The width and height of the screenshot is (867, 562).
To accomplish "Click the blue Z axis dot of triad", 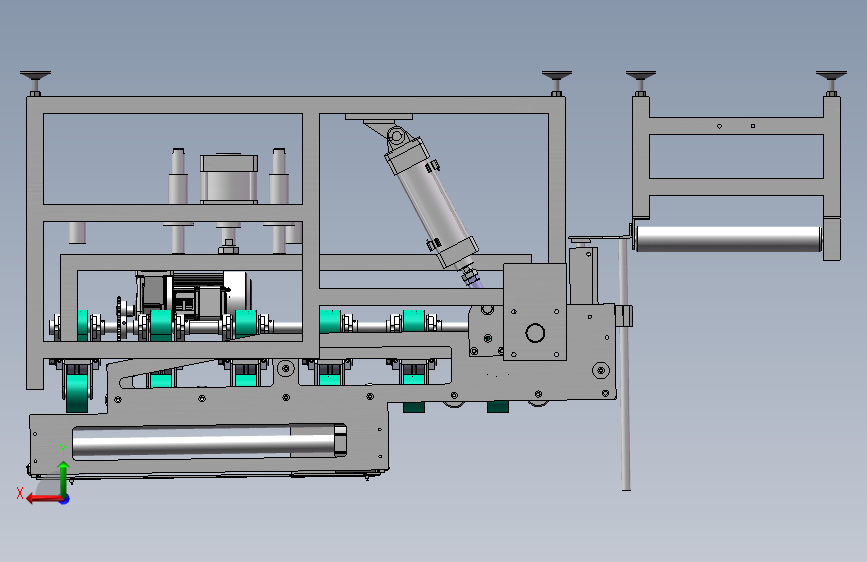I will coord(65,499).
